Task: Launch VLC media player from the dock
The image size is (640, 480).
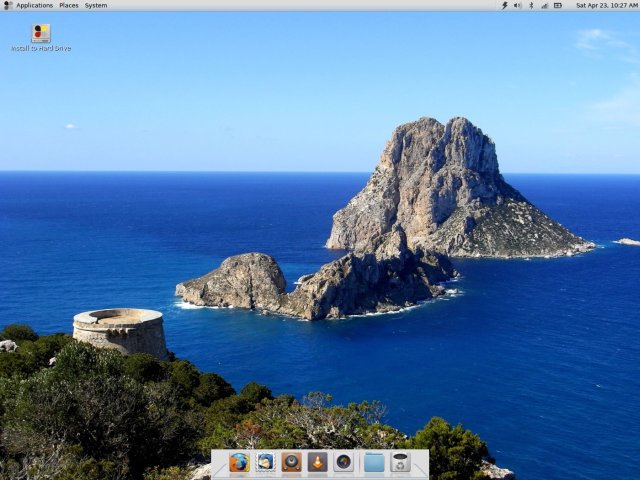Action: pos(318,462)
